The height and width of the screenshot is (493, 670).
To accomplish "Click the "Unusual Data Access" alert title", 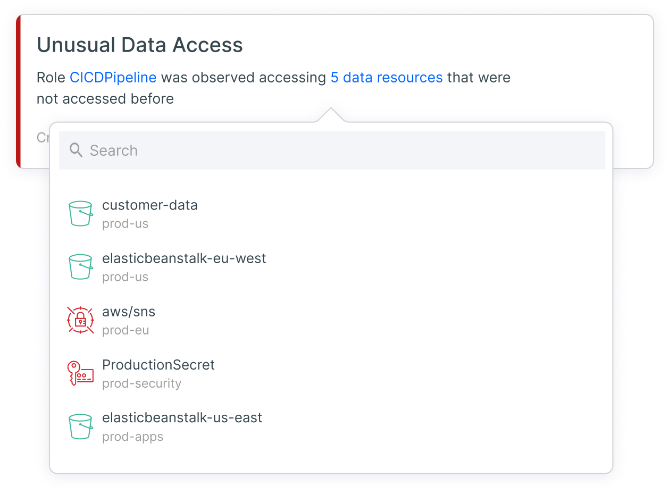I will [x=139, y=45].
